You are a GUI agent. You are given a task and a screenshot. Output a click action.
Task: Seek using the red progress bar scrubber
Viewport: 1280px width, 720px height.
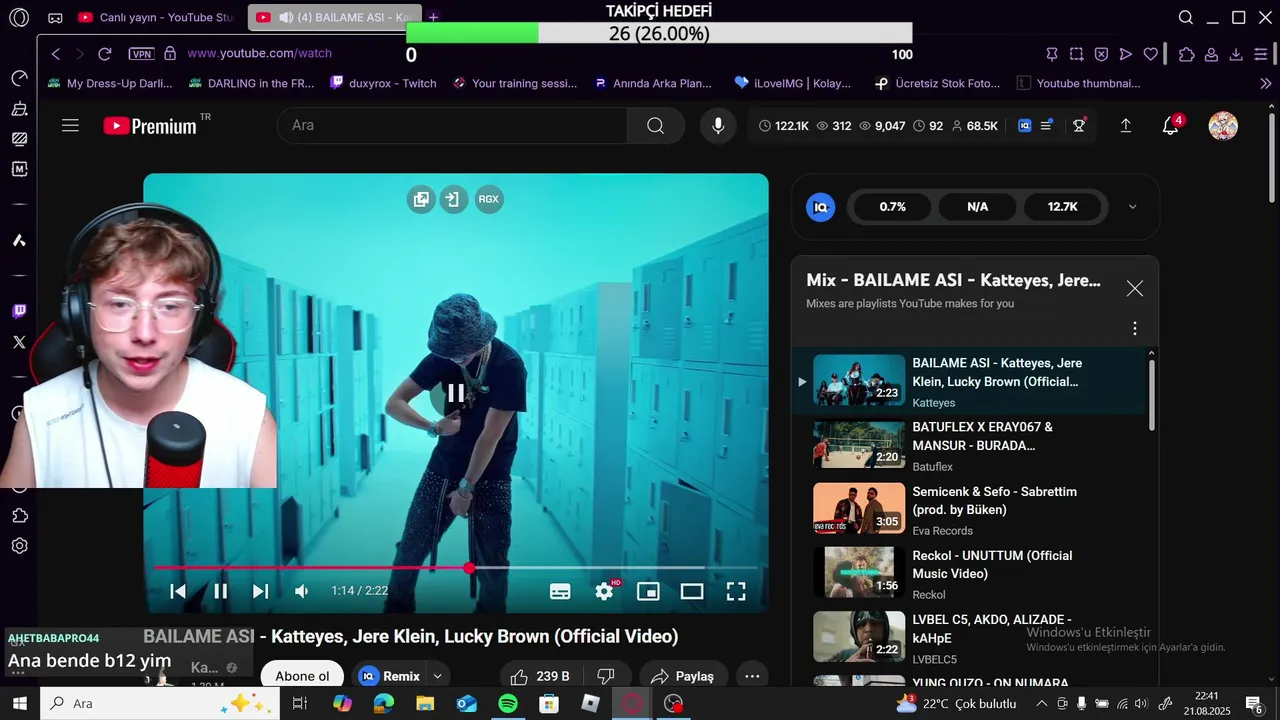click(x=469, y=568)
